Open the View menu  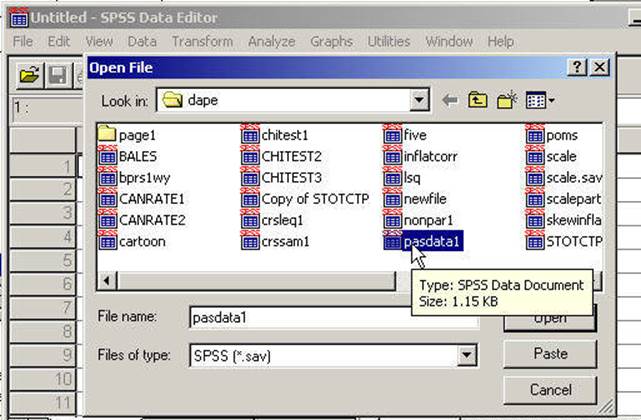tap(99, 41)
